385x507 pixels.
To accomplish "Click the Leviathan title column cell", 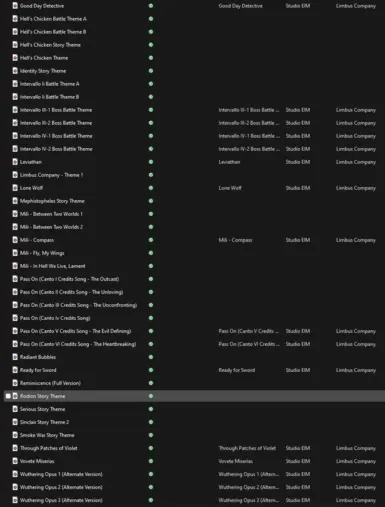I will tap(229, 162).
